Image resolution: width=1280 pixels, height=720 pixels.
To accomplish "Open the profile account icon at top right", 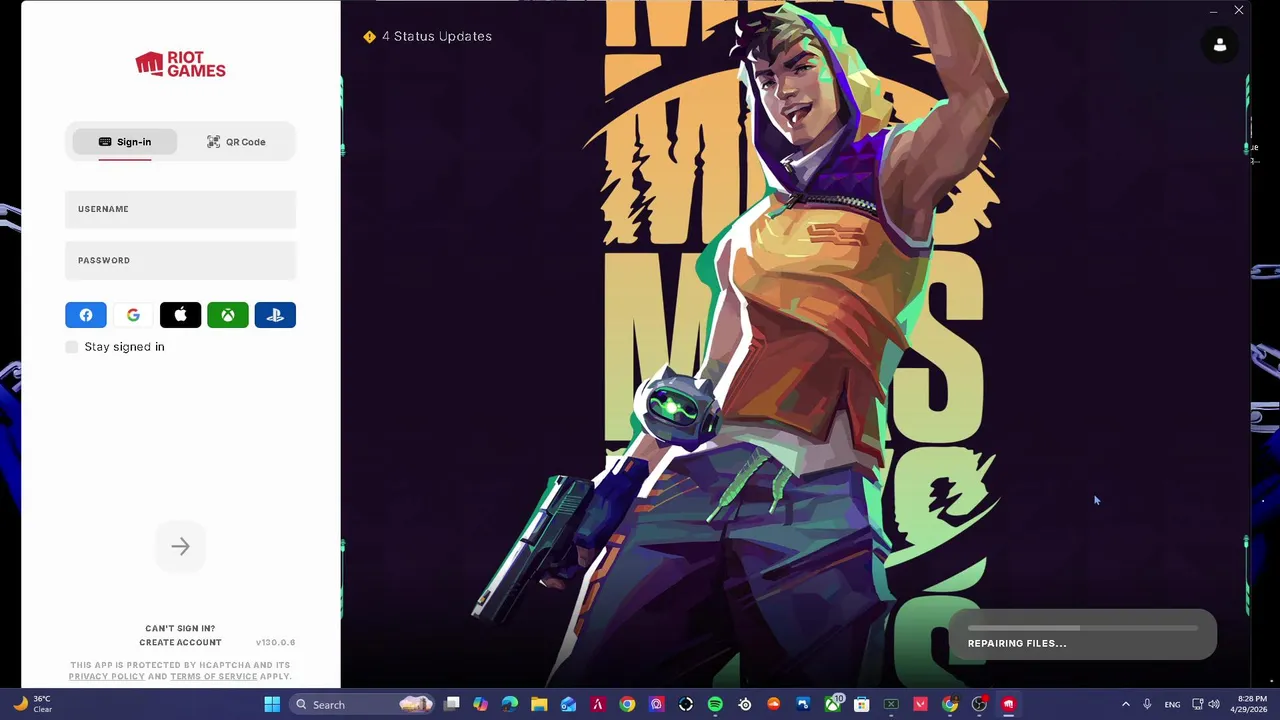I will coord(1220,45).
